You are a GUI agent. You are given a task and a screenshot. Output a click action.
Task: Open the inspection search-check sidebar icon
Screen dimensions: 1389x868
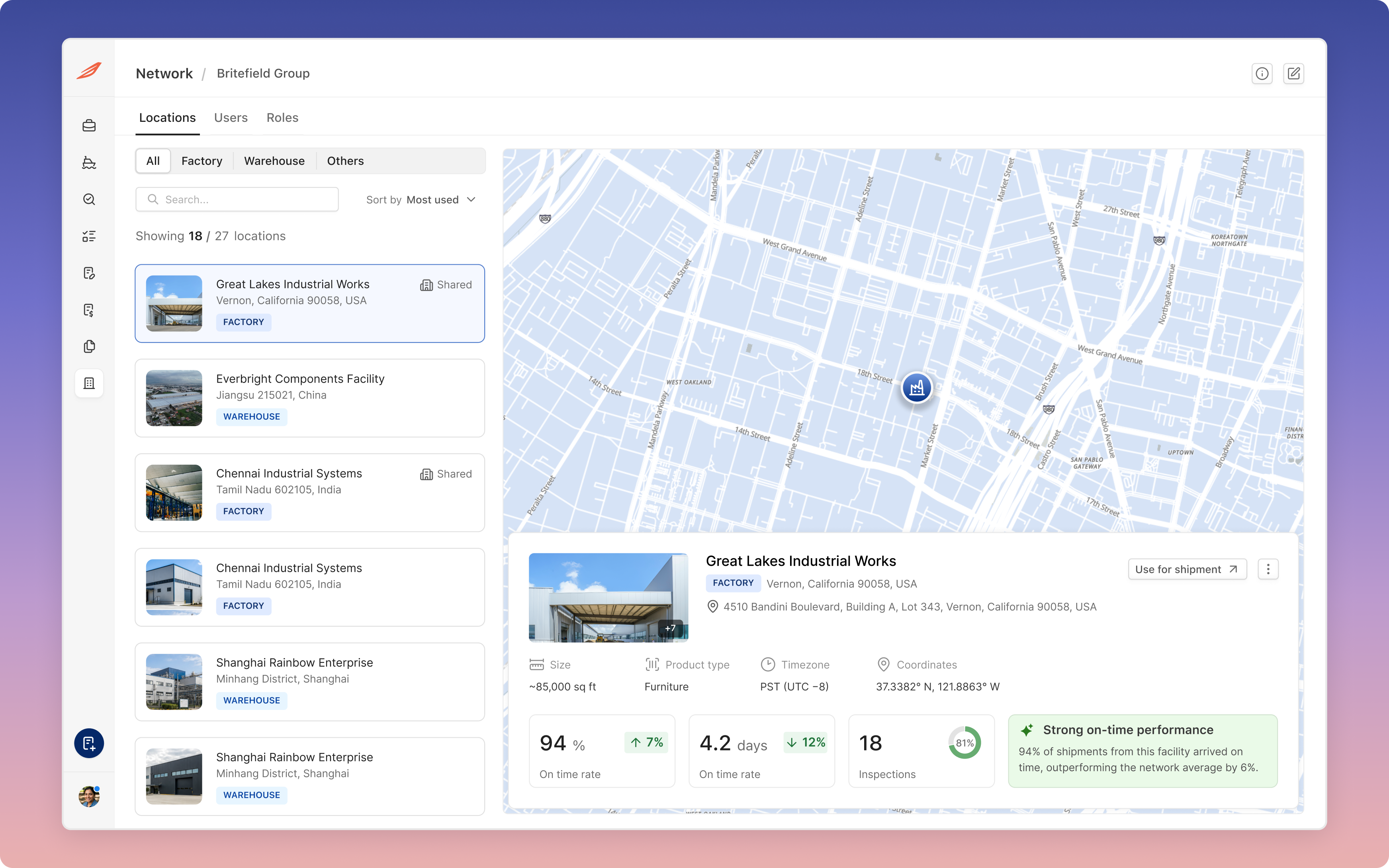[89, 199]
